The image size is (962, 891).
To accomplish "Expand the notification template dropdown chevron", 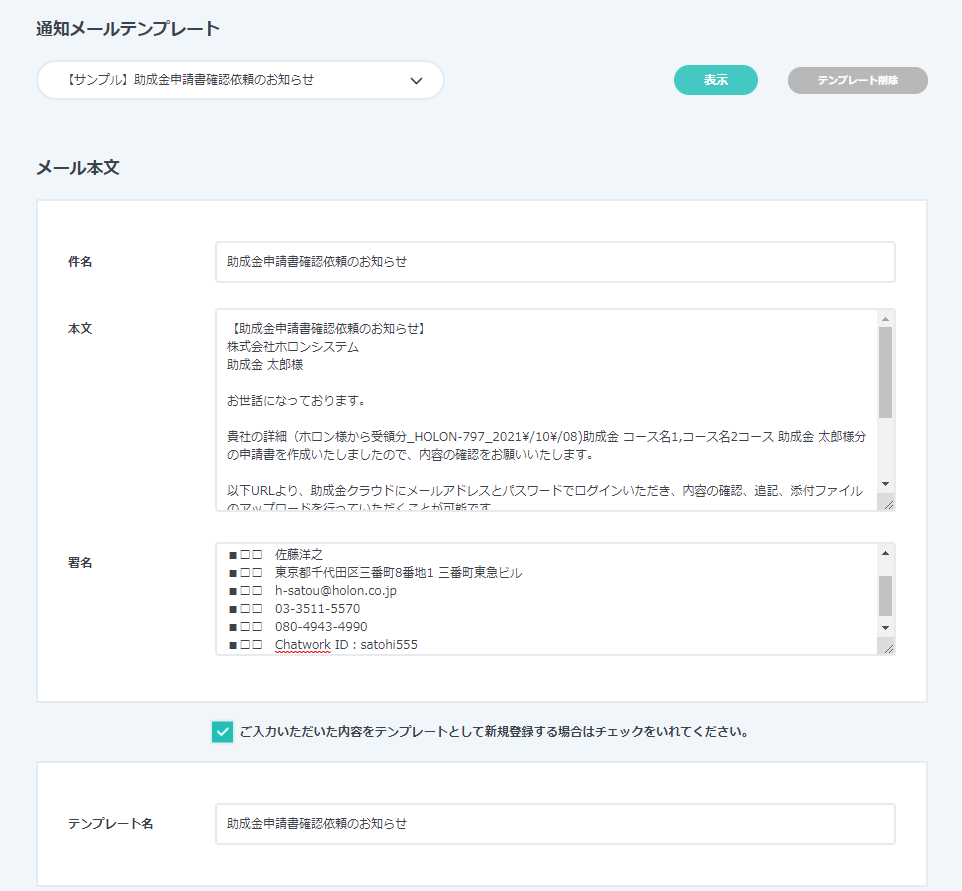I will [417, 81].
